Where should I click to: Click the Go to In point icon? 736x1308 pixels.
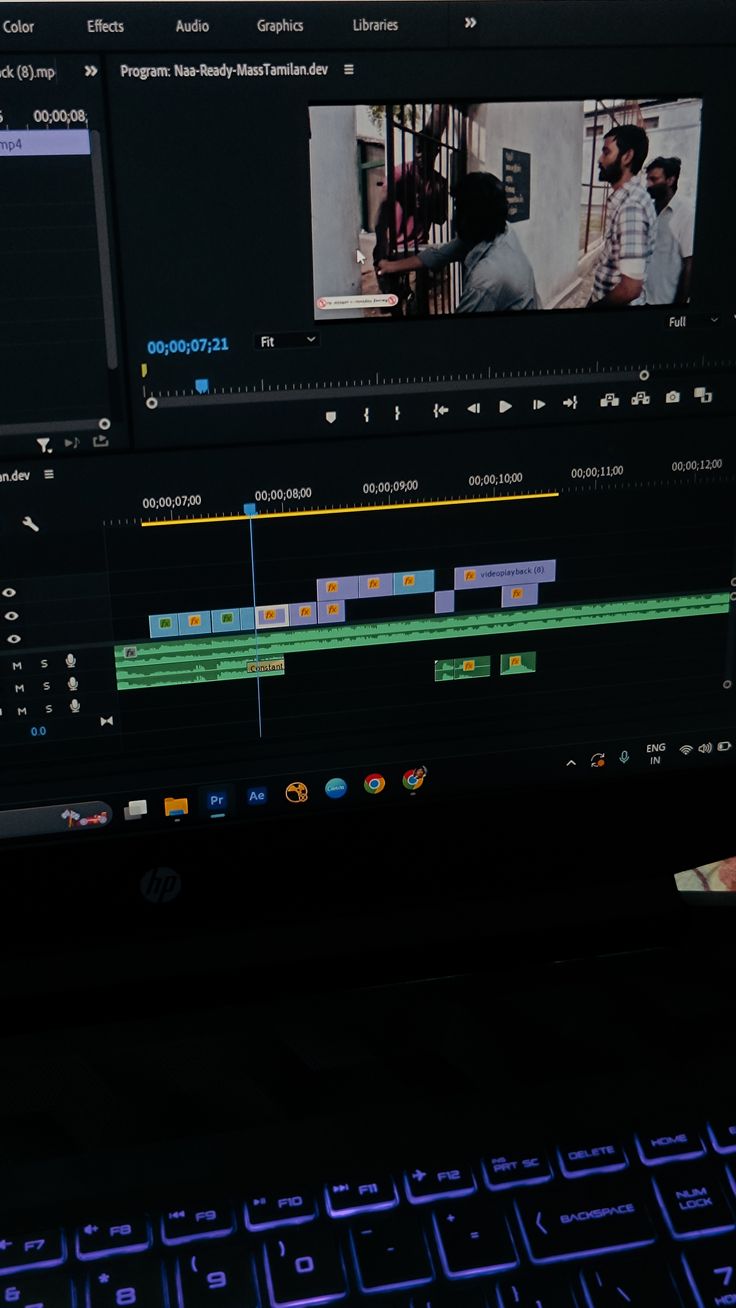tap(440, 410)
